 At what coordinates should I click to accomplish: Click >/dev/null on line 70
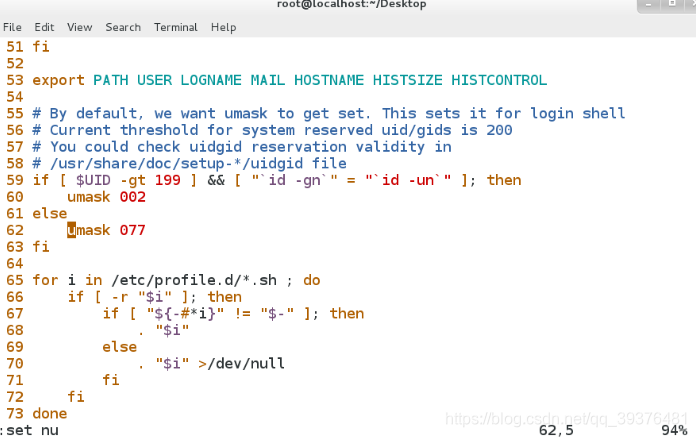[x=241, y=364]
